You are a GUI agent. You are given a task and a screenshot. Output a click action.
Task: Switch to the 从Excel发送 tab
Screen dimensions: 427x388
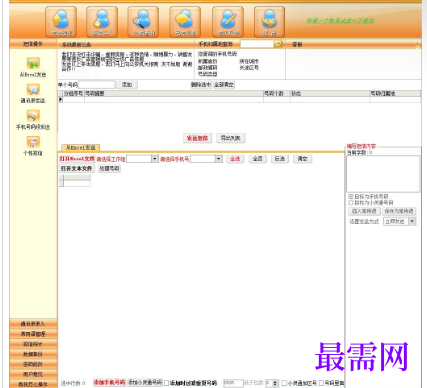81,147
